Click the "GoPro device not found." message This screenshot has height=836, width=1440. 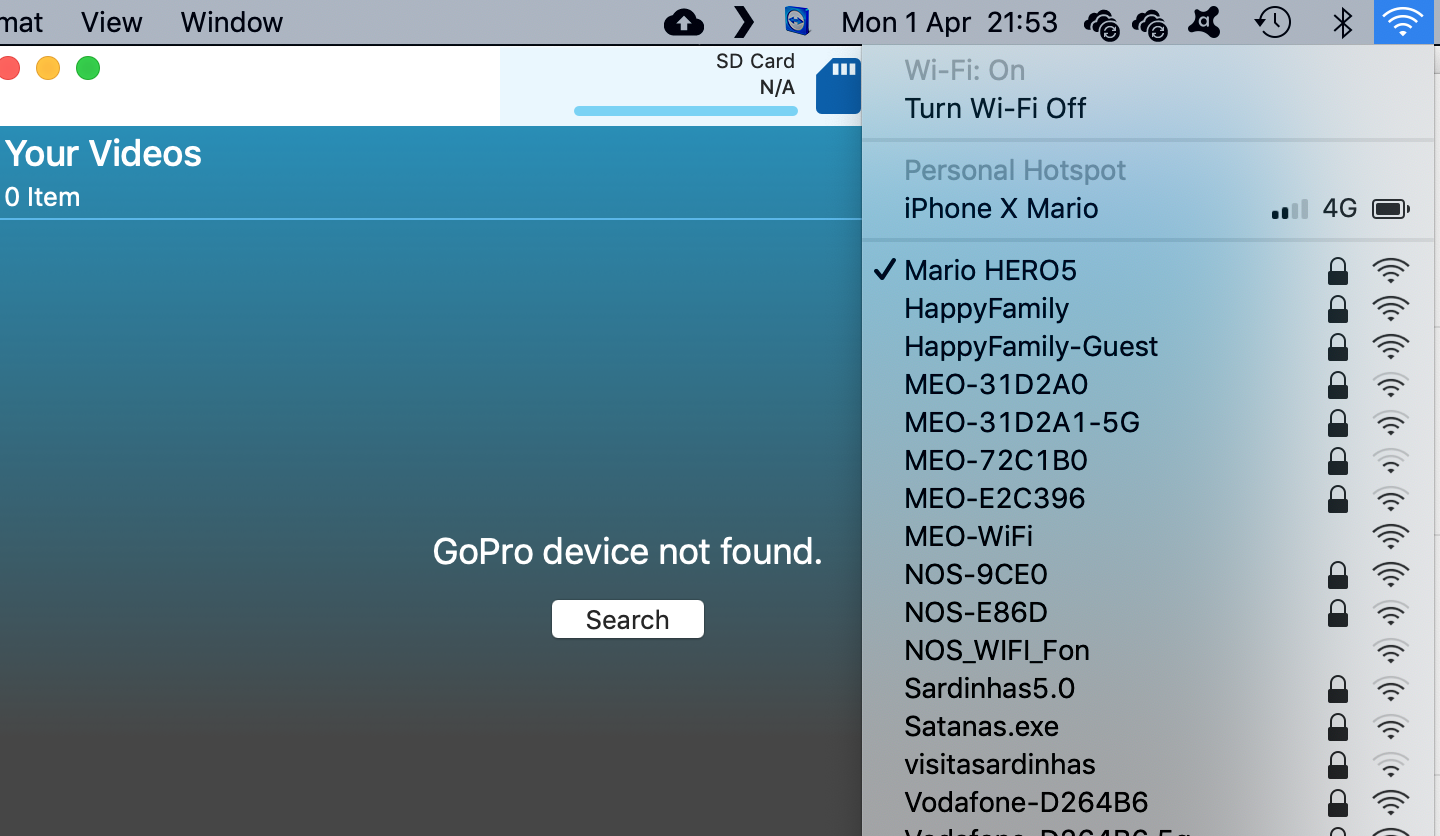(627, 551)
